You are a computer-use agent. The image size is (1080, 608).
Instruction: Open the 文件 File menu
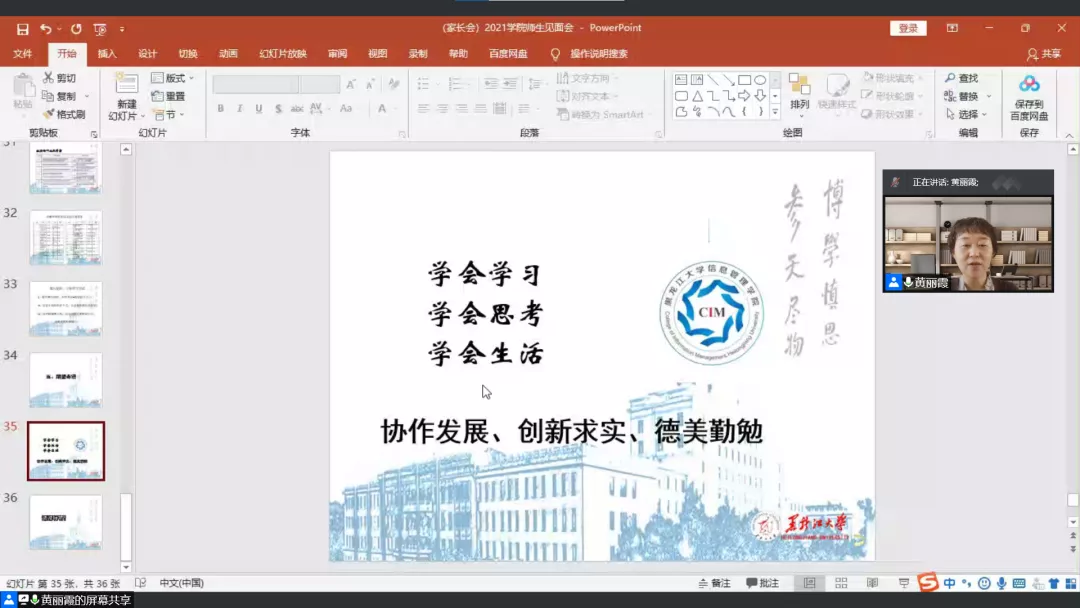(x=23, y=54)
